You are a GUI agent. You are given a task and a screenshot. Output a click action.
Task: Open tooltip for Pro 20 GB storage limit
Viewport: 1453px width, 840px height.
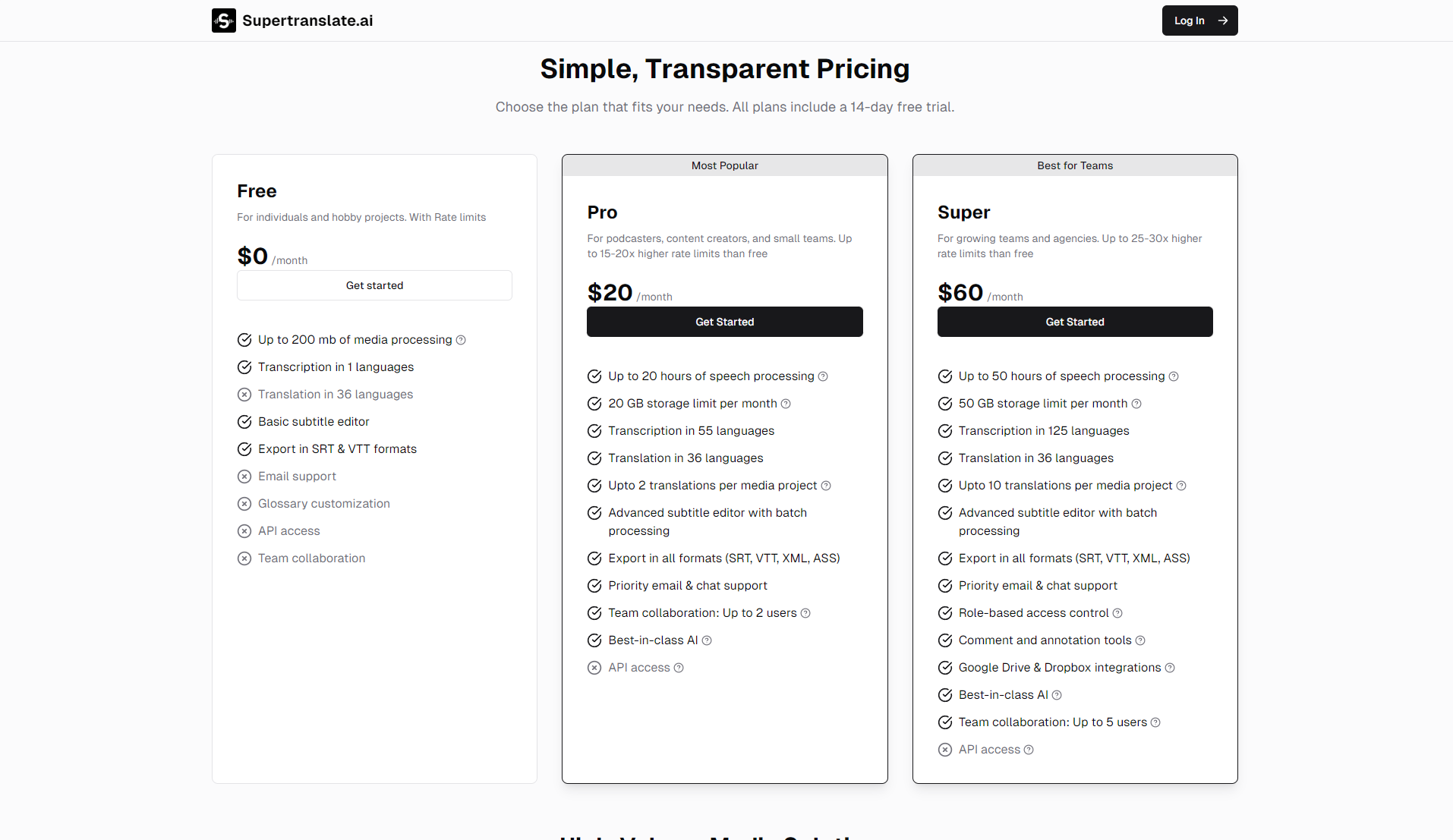pyautogui.click(x=786, y=403)
